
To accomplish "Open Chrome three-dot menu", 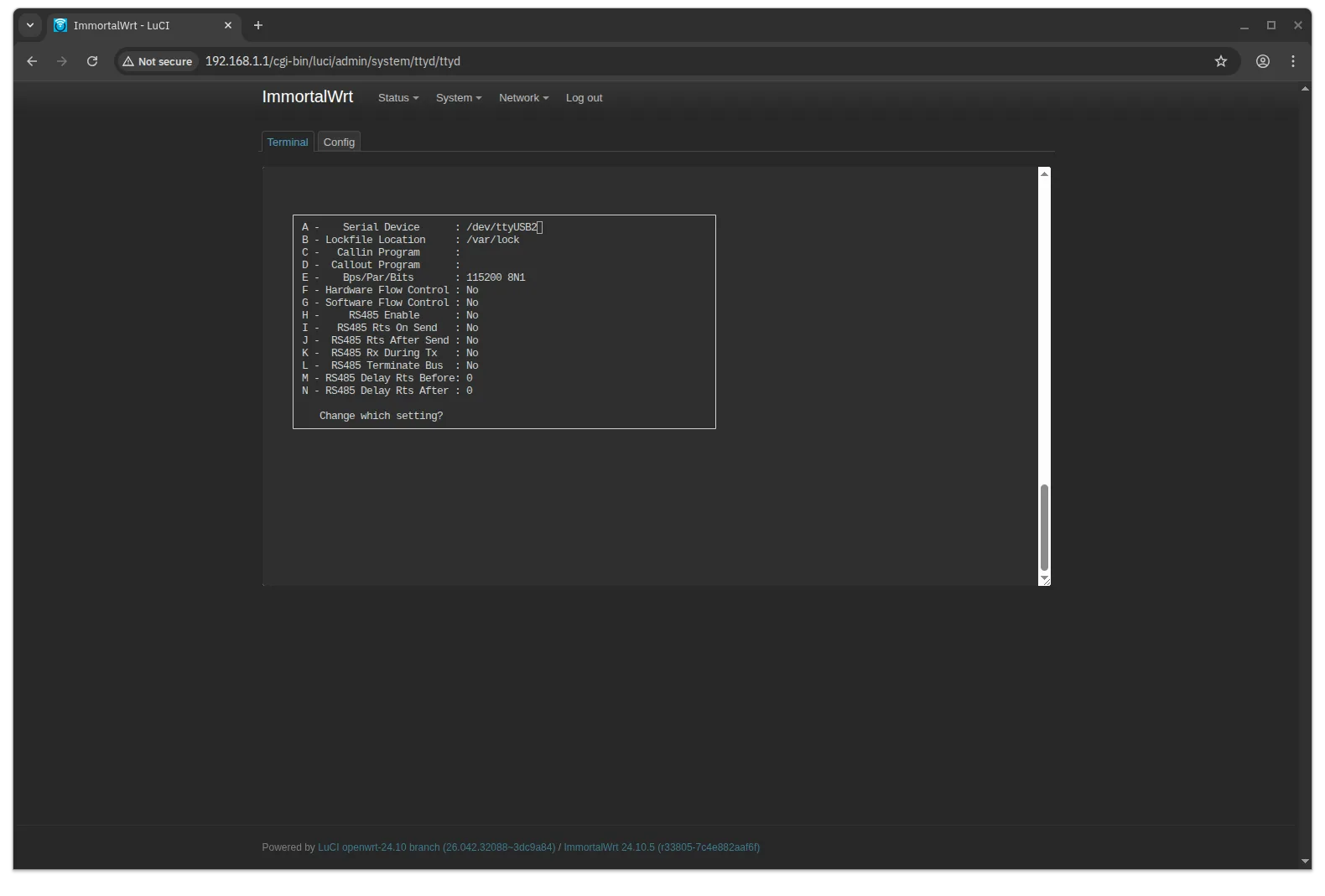I will (x=1293, y=61).
